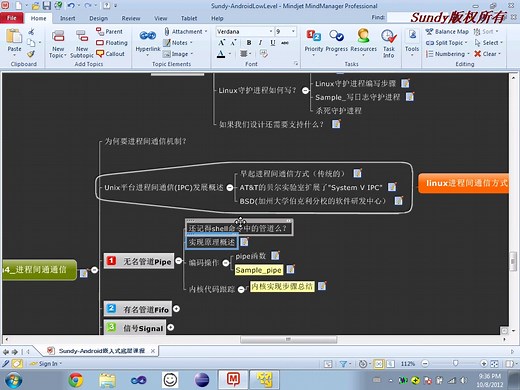The width and height of the screenshot is (520, 390).
Task: Collapse the 无名管道Pipe branch
Action: [179, 260]
